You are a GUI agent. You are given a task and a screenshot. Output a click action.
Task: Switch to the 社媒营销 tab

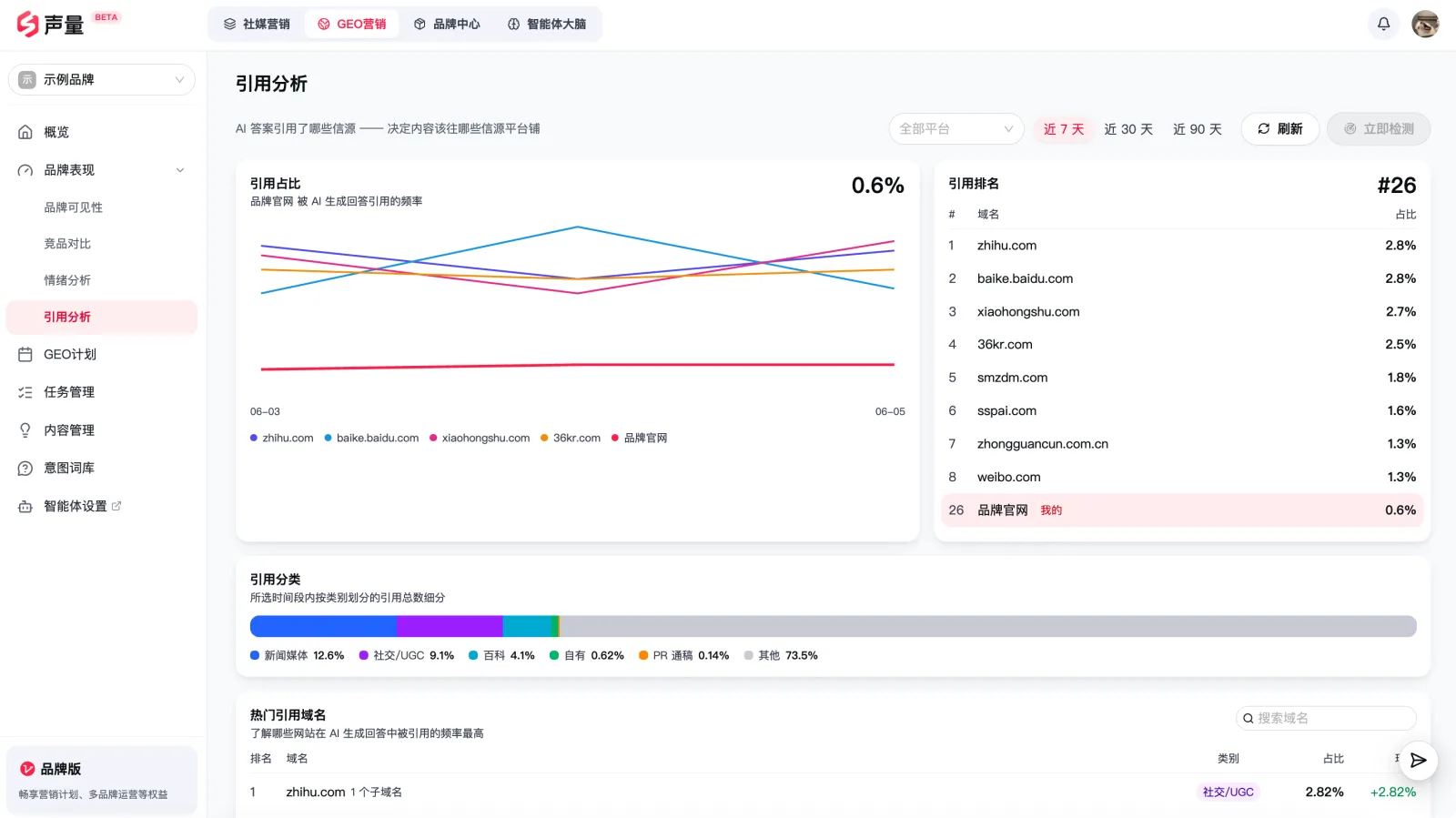pyautogui.click(x=257, y=25)
